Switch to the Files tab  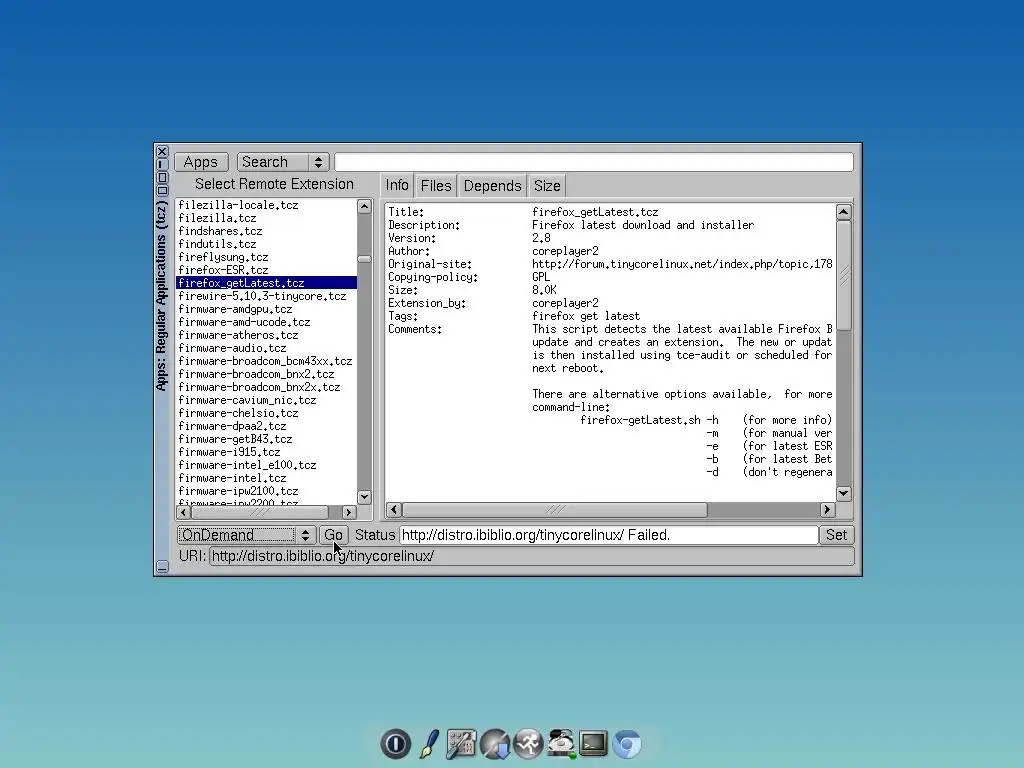tap(436, 186)
